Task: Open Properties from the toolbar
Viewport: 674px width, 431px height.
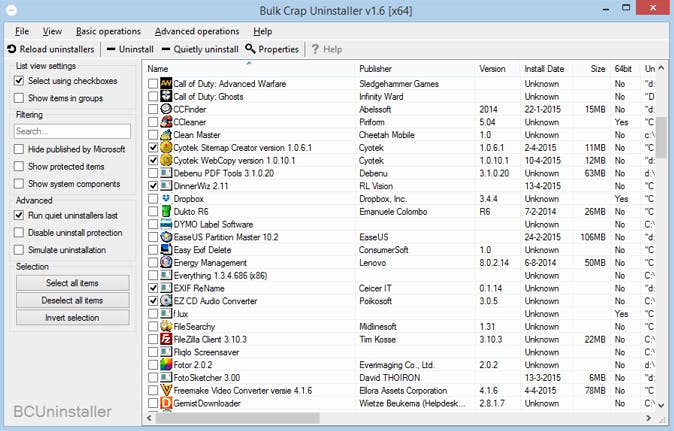Action: pyautogui.click(x=272, y=49)
